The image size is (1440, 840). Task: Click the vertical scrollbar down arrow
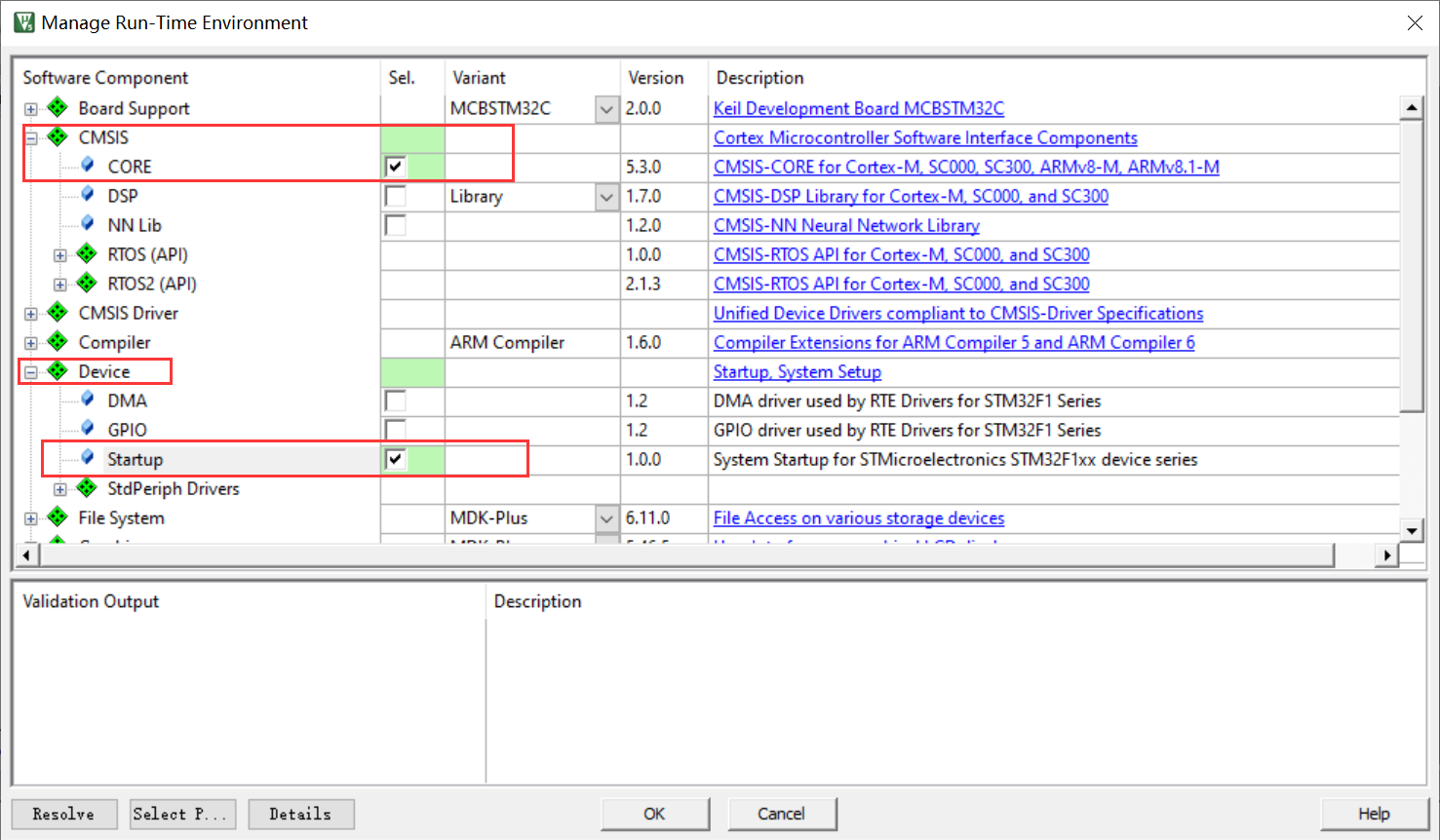pos(1412,531)
